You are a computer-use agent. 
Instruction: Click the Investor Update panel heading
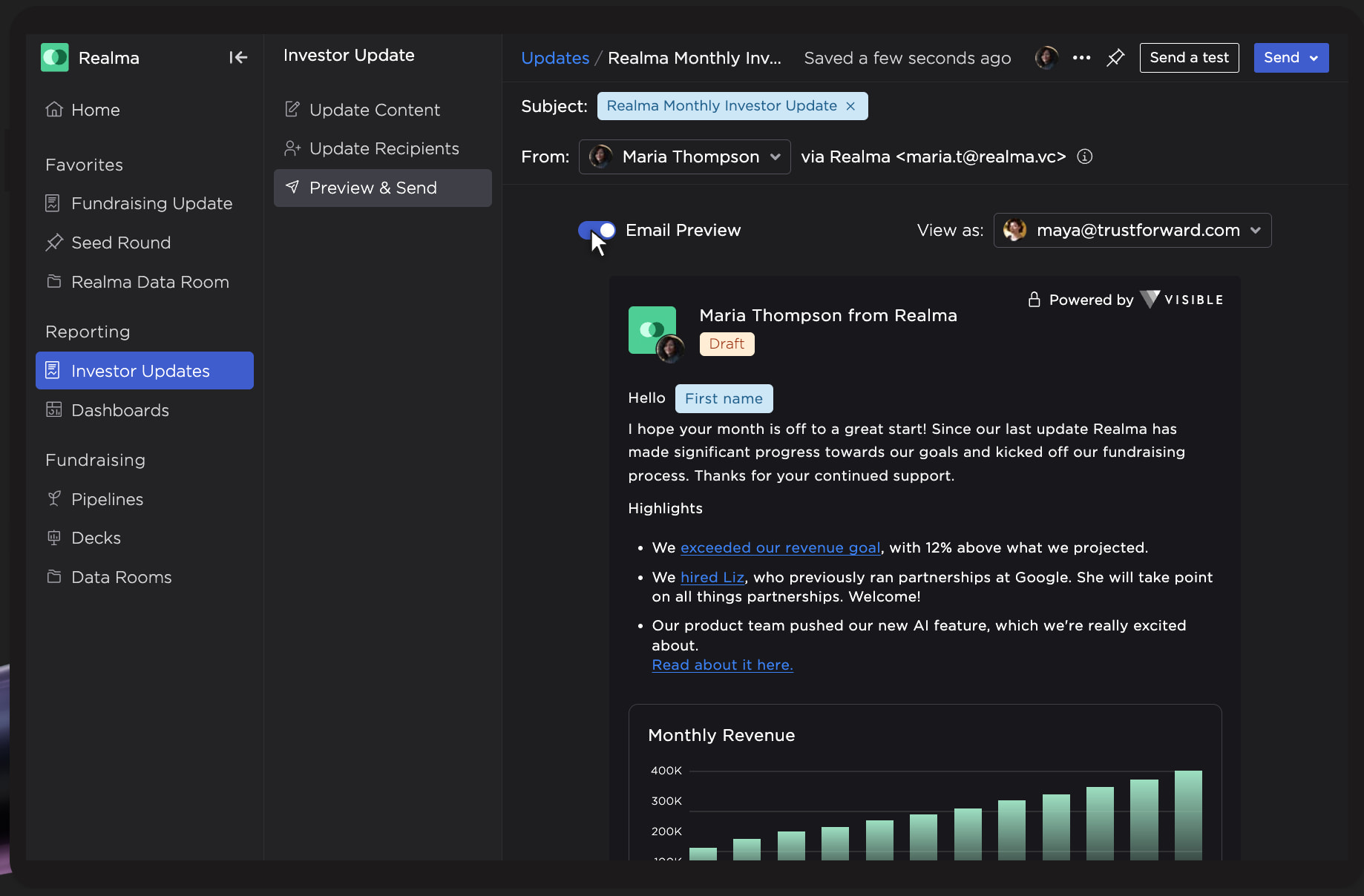point(349,55)
